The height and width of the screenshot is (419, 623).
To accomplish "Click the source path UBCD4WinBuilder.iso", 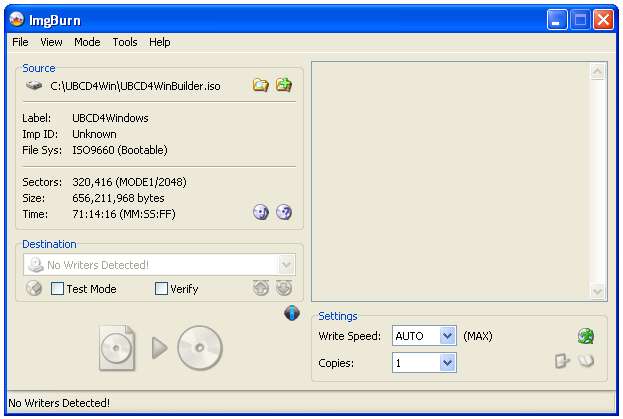I will 135,86.
